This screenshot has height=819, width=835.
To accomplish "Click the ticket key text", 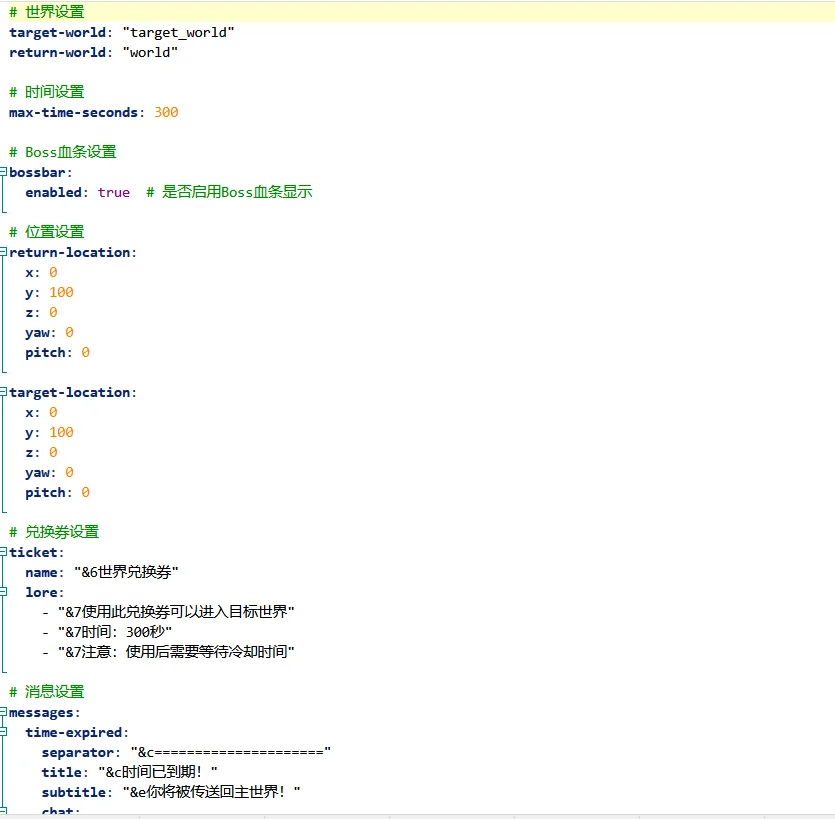I will coord(34,552).
